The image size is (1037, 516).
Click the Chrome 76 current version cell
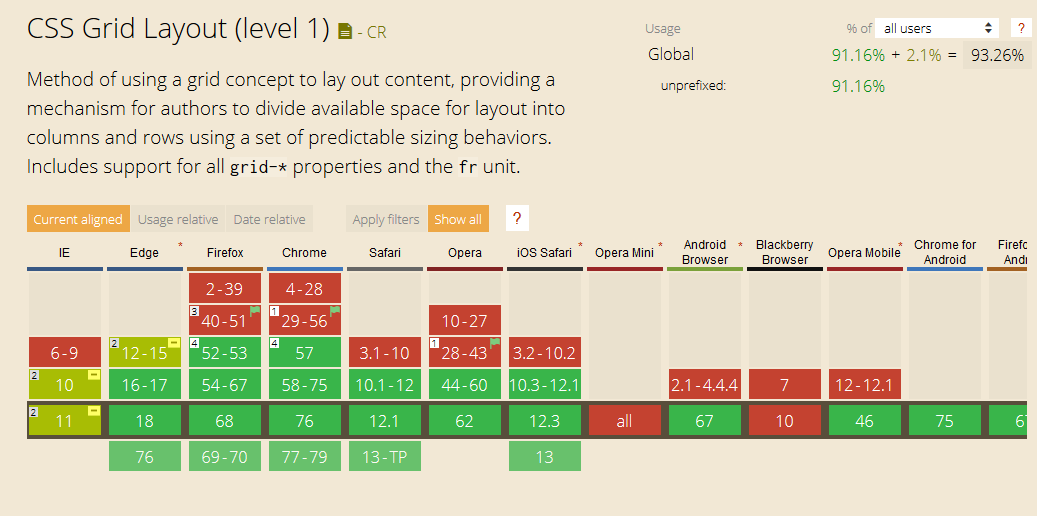click(x=305, y=421)
